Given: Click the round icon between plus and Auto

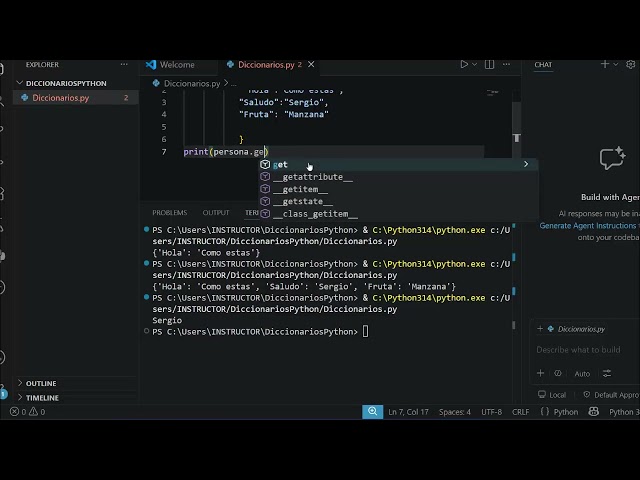Looking at the screenshot, I should (558, 373).
